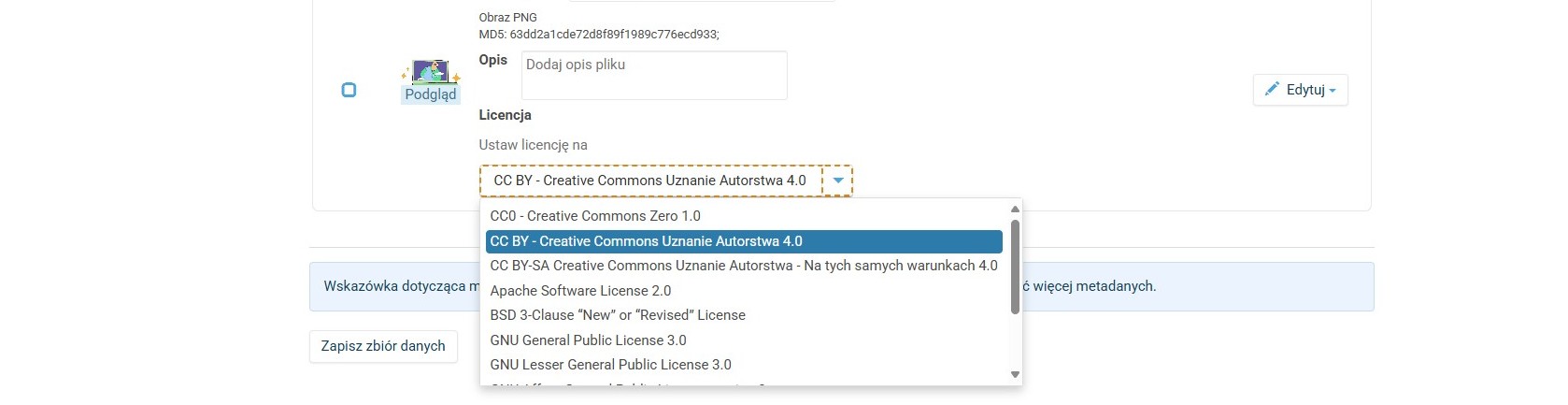Collapse the license list with blue arrow
The height and width of the screenshot is (405, 1568).
pos(838,181)
